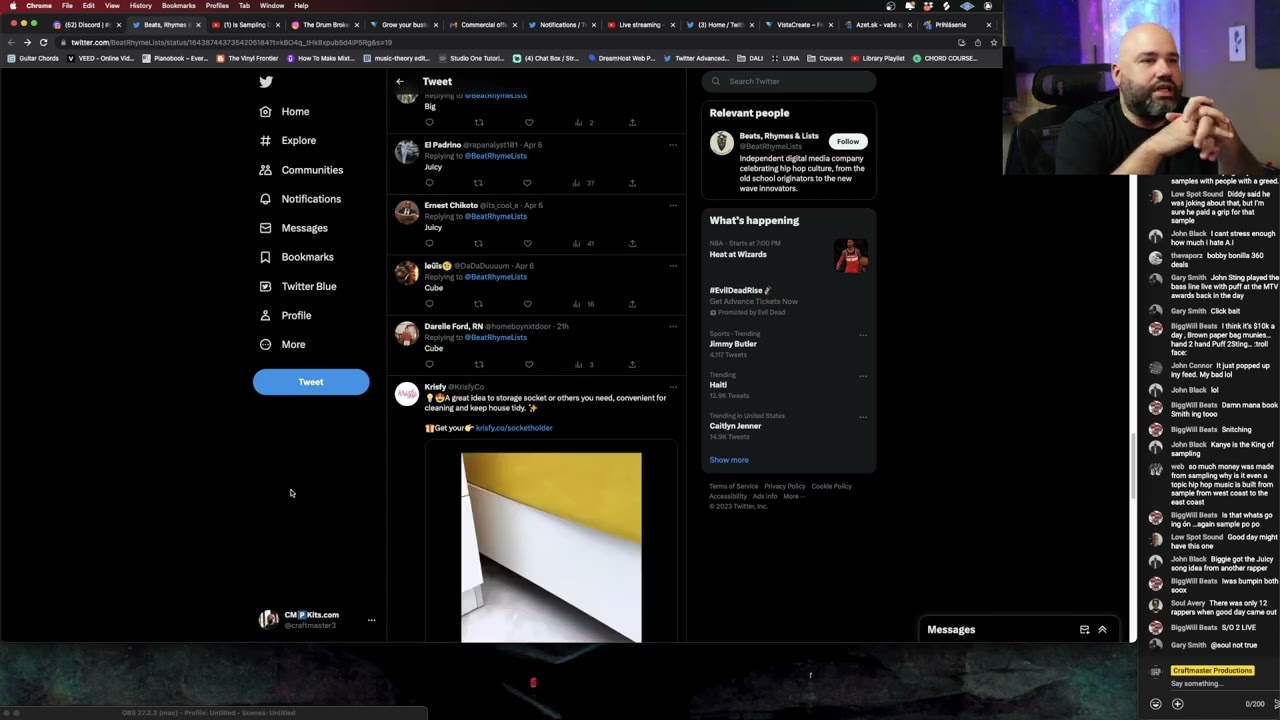Like Ernest Chikoto's reply
The width and height of the screenshot is (1280, 720).
pyautogui.click(x=527, y=243)
